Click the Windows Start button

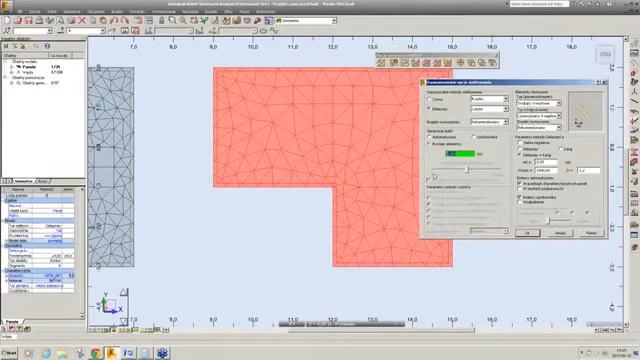coord(9,353)
